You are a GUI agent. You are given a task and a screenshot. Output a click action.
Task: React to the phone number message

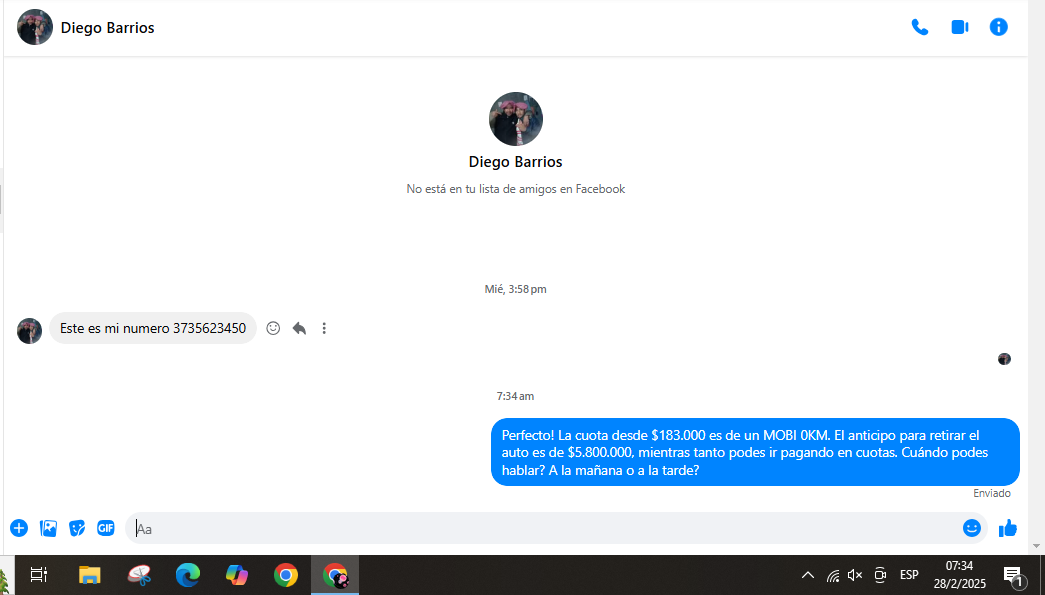click(273, 328)
